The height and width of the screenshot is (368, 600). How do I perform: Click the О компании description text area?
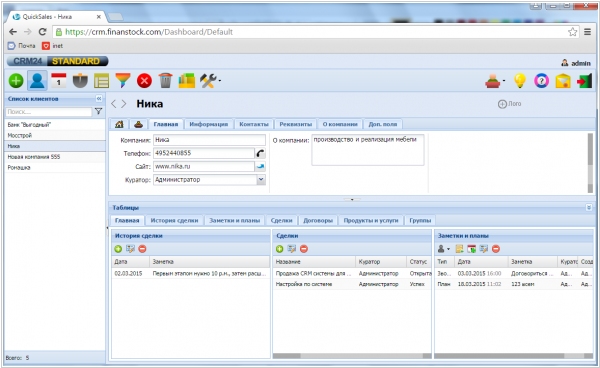pyautogui.click(x=368, y=150)
